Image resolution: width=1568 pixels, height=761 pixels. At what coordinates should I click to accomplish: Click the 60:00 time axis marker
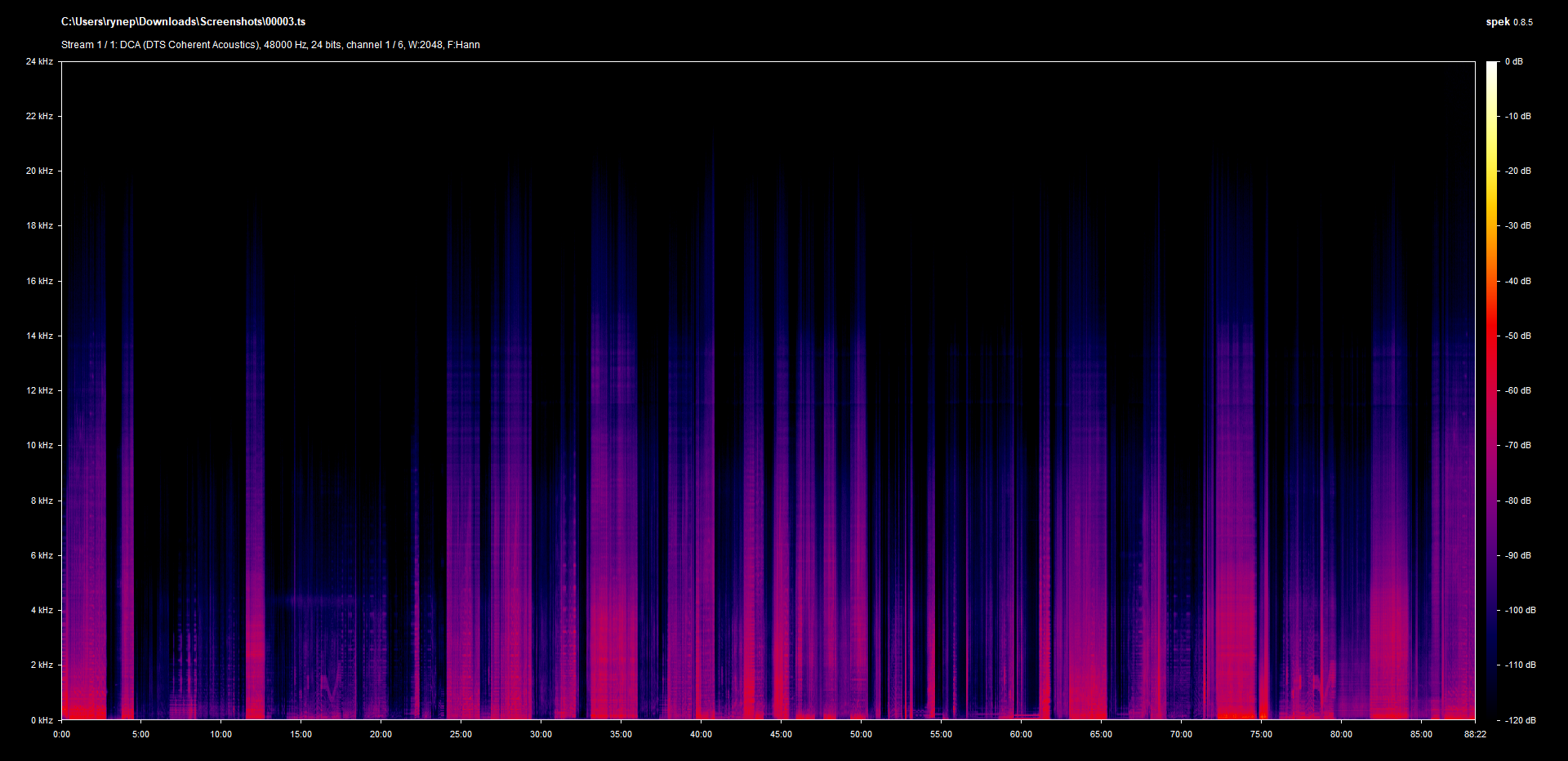[x=1021, y=734]
